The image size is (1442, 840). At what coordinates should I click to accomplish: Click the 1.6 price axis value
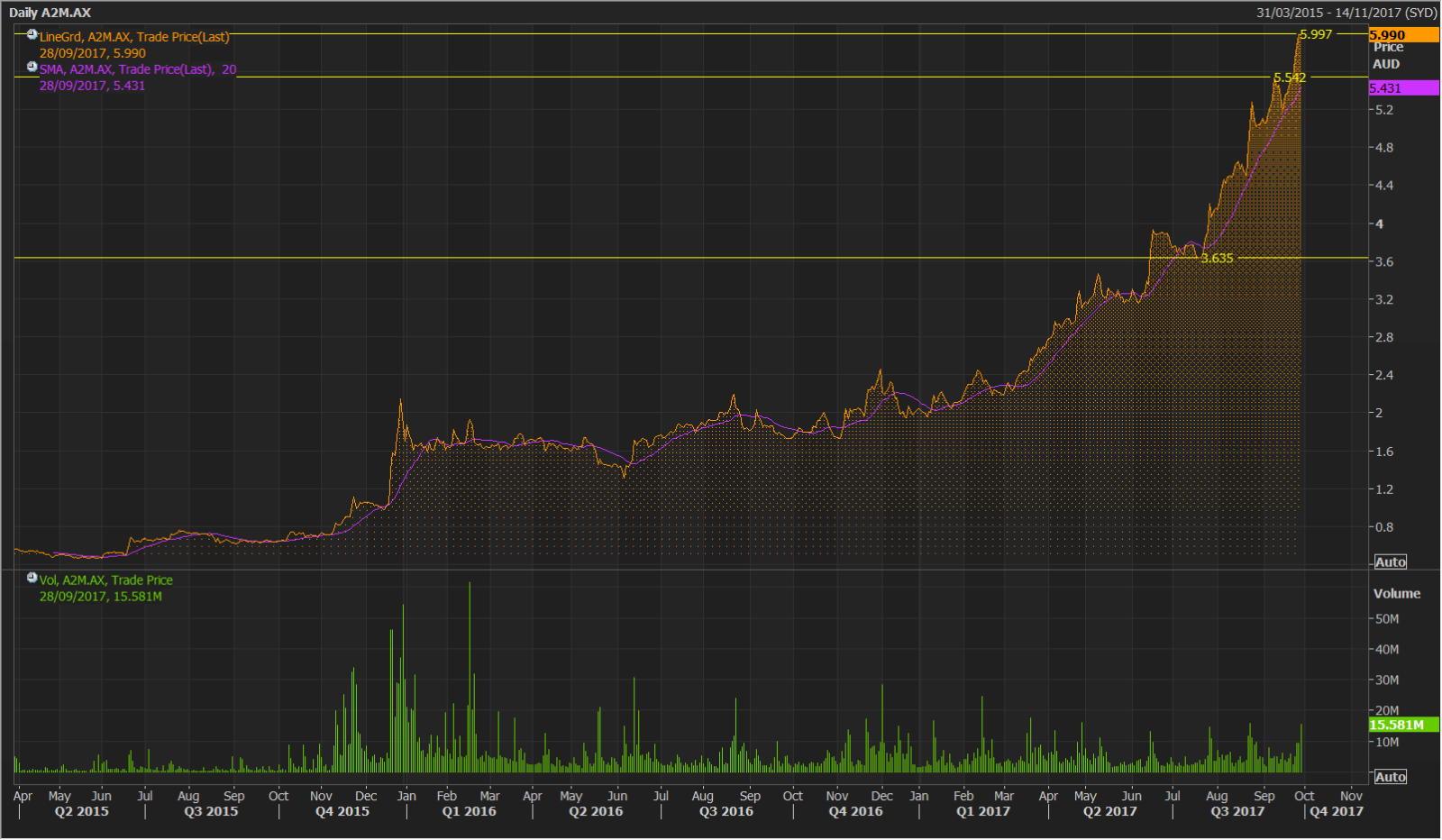[x=1384, y=452]
